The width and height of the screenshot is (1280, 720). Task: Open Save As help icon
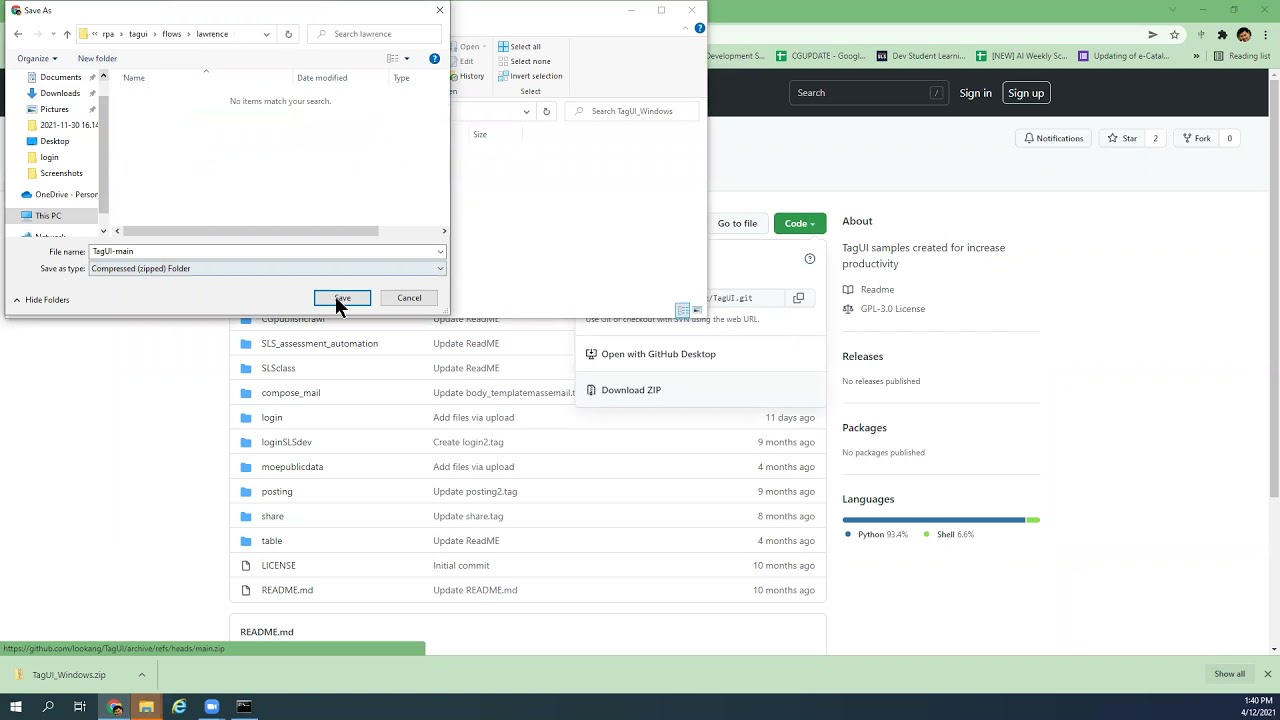click(x=434, y=58)
